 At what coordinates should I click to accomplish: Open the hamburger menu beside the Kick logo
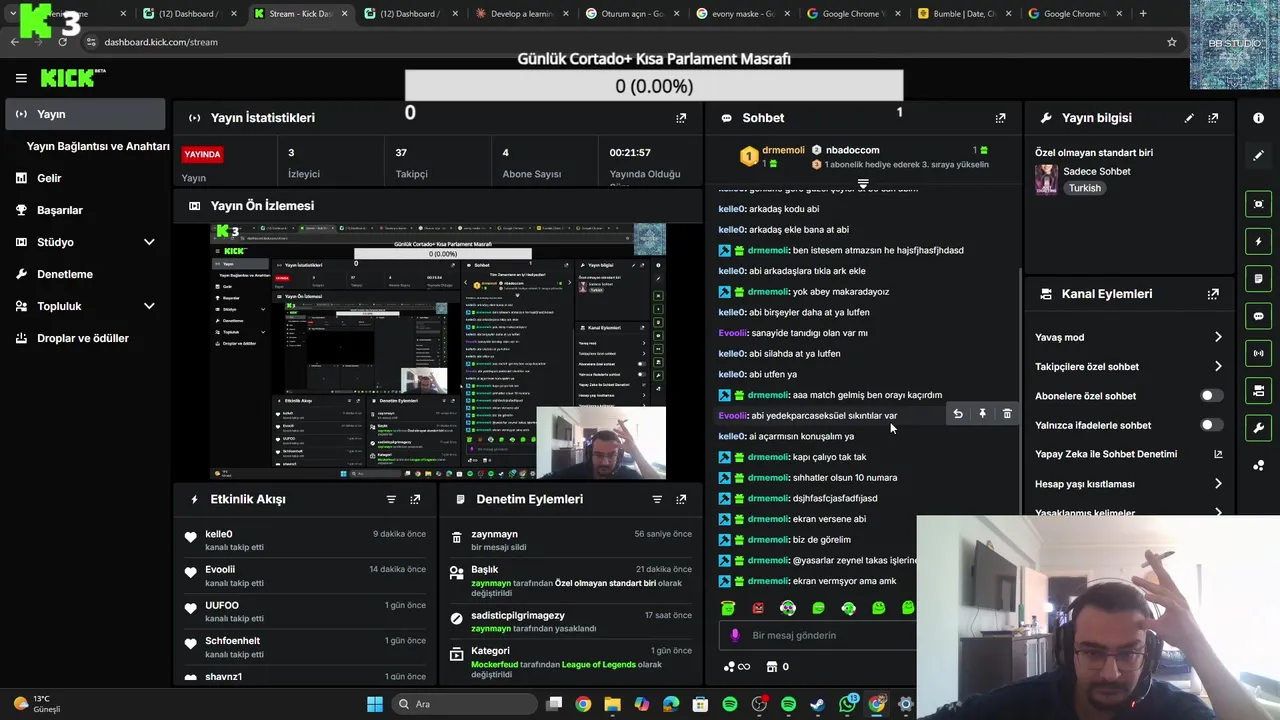coord(21,78)
